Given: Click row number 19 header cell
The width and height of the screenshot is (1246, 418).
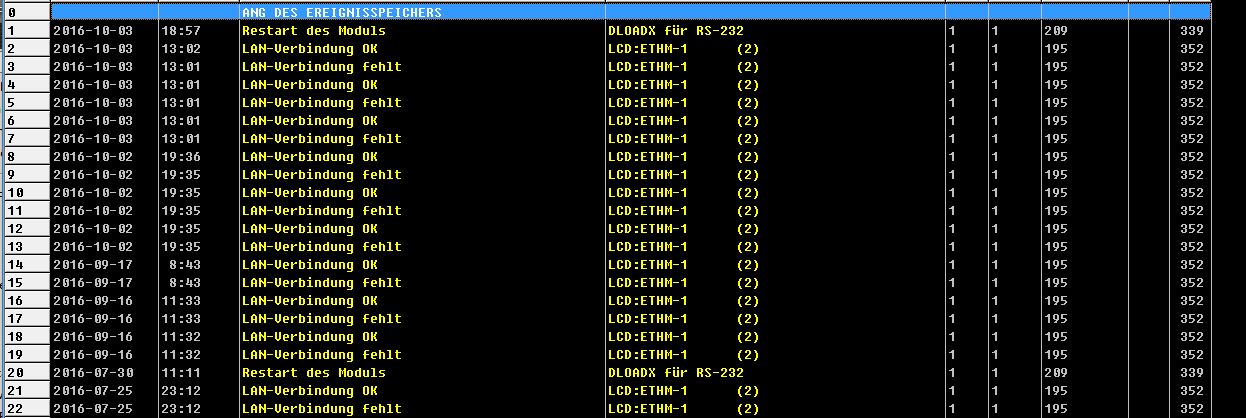Looking at the screenshot, I should [24, 355].
